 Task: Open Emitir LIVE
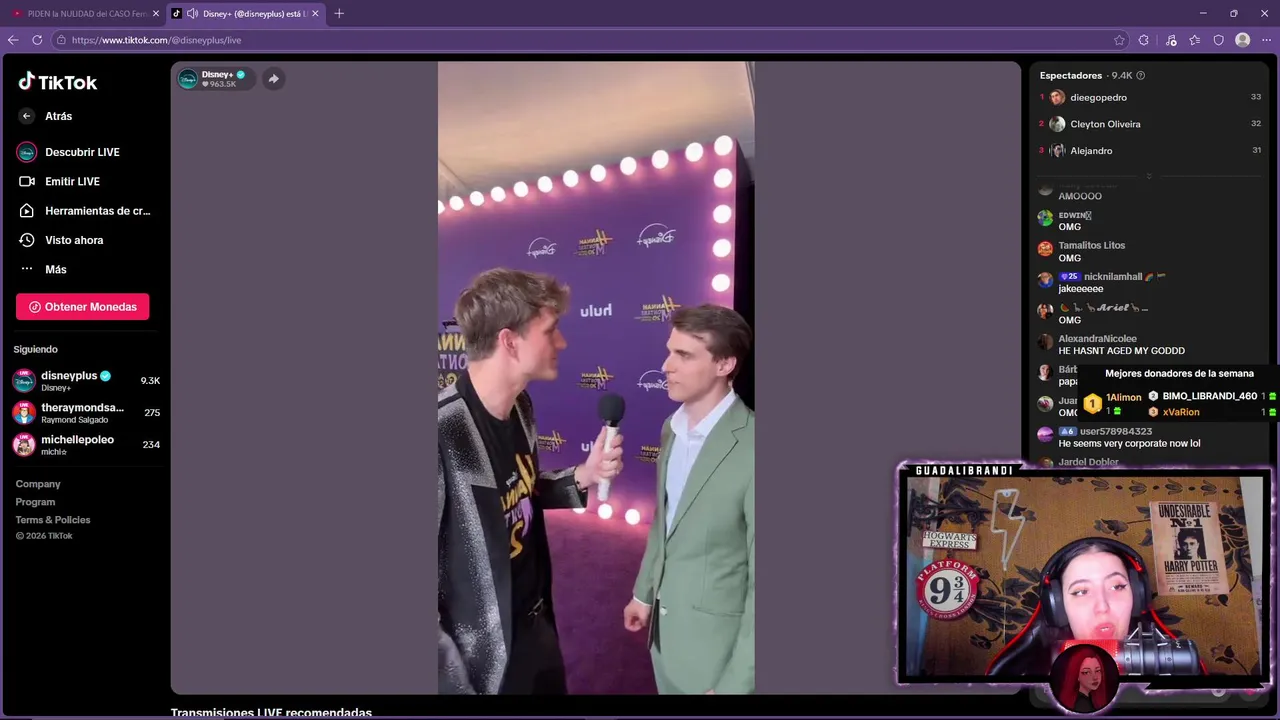(72, 181)
